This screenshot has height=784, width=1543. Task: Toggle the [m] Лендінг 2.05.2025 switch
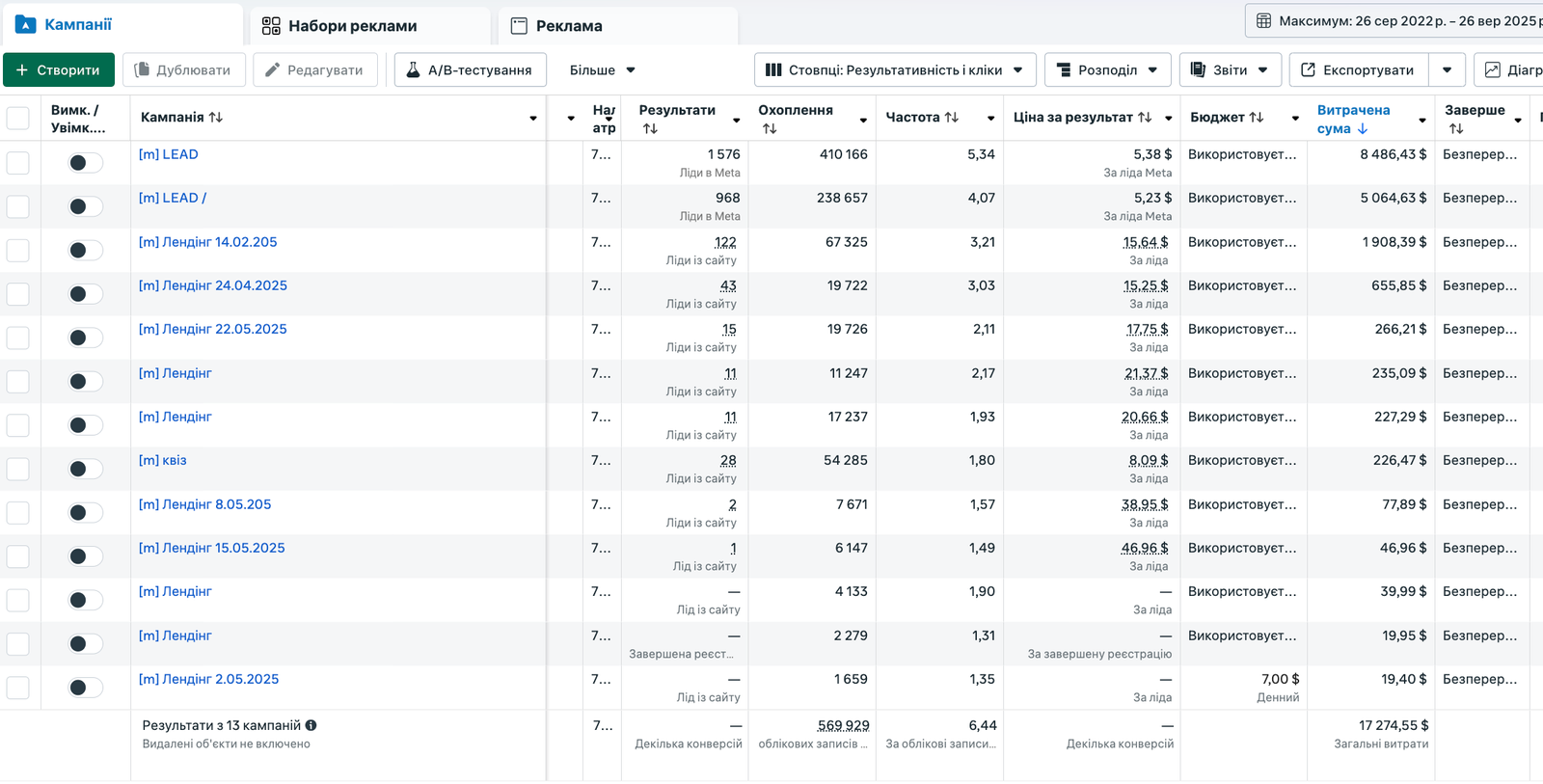point(85,688)
